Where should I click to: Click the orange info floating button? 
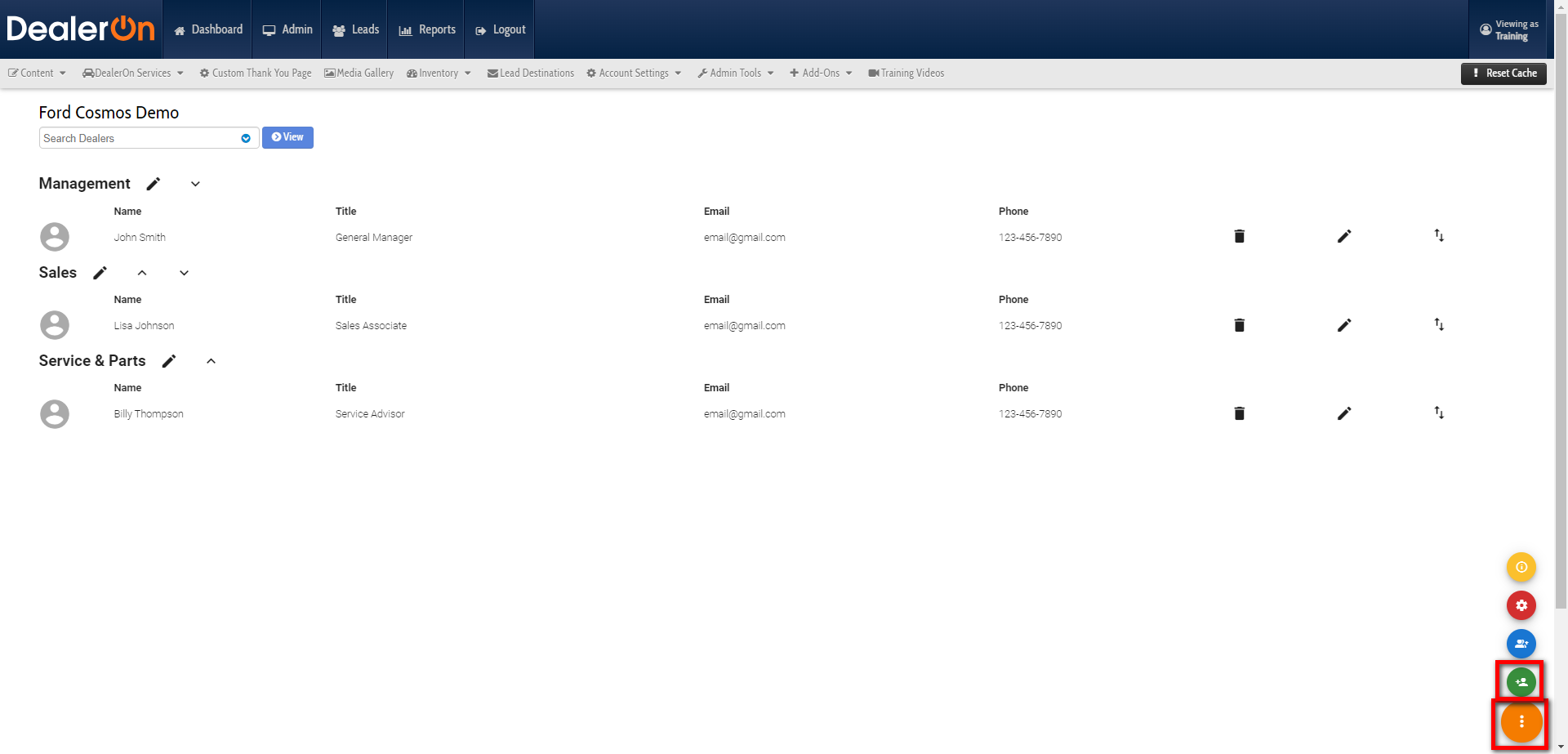[1521, 567]
